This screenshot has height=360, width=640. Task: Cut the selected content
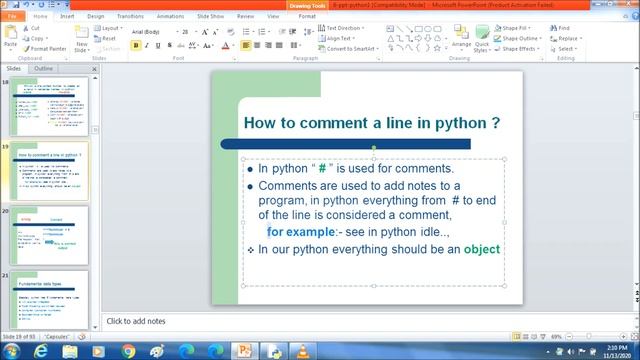point(31,28)
